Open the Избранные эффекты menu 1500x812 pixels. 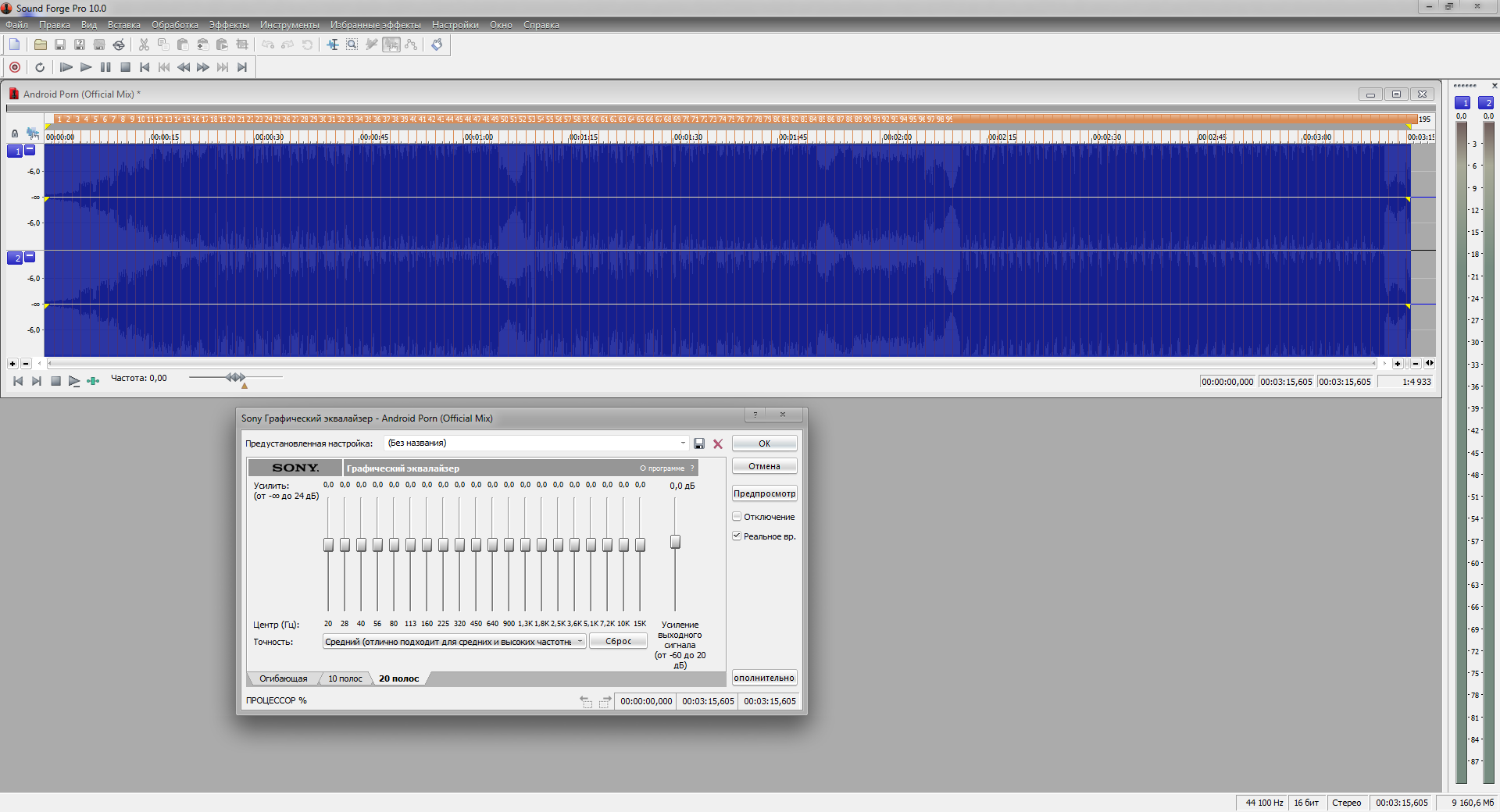coord(376,25)
